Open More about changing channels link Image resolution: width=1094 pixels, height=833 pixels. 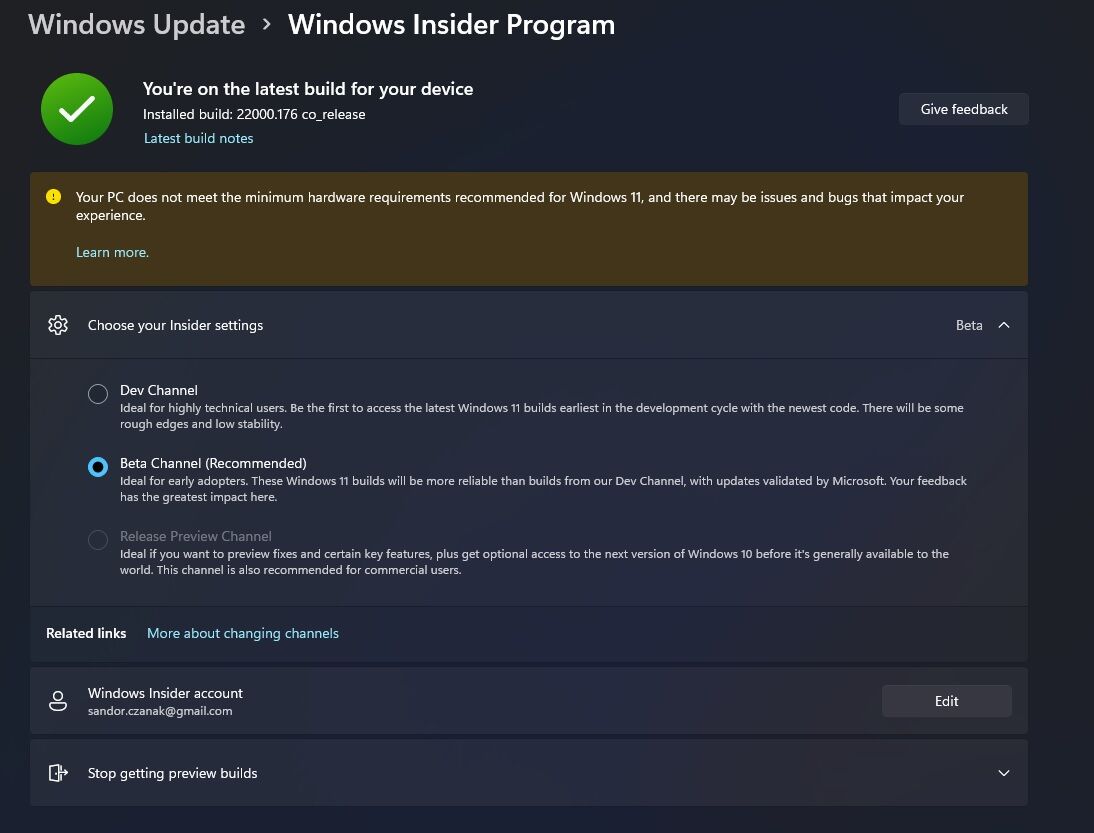[243, 633]
